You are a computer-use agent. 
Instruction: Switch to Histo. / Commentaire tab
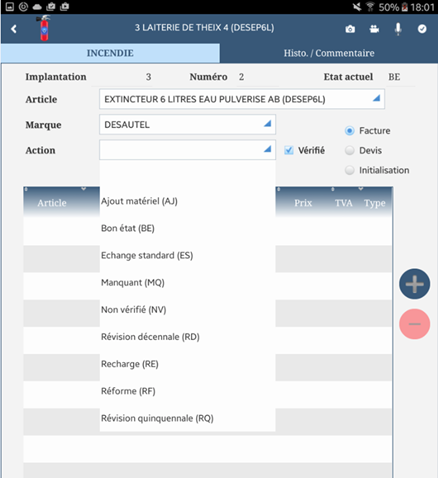click(329, 53)
